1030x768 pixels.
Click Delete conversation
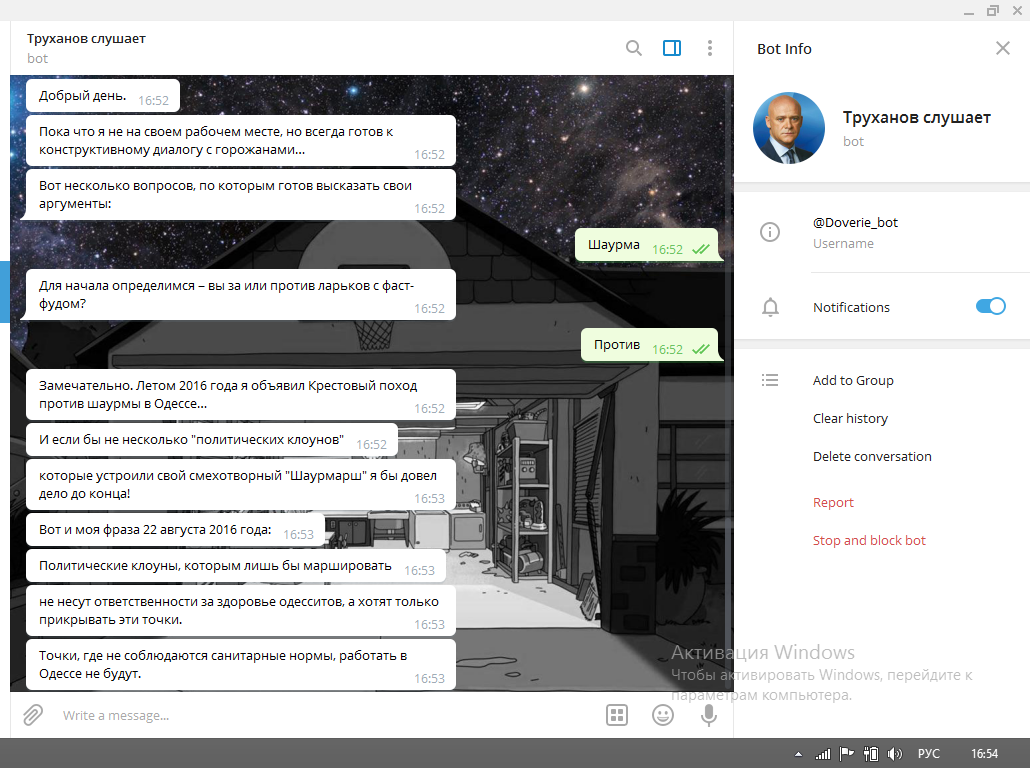(x=872, y=456)
